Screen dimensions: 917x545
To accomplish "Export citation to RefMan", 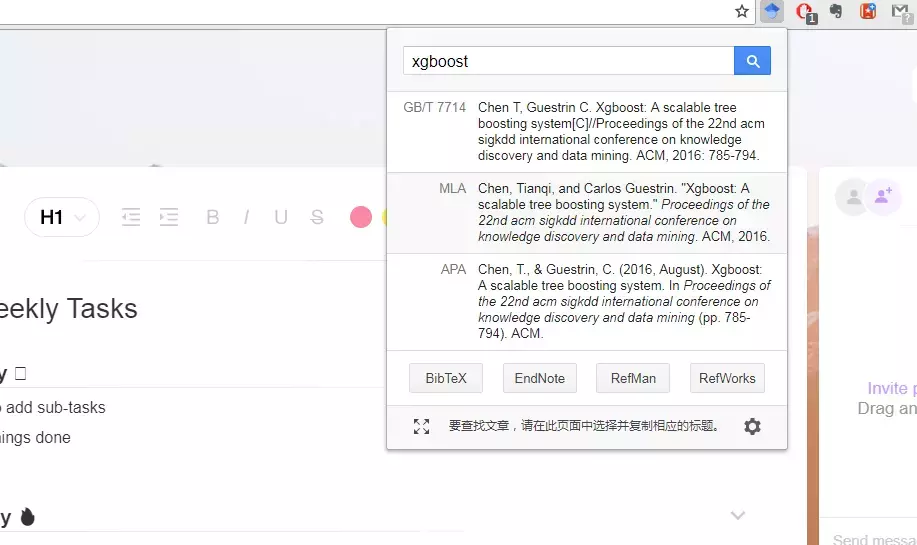I will tap(633, 378).
